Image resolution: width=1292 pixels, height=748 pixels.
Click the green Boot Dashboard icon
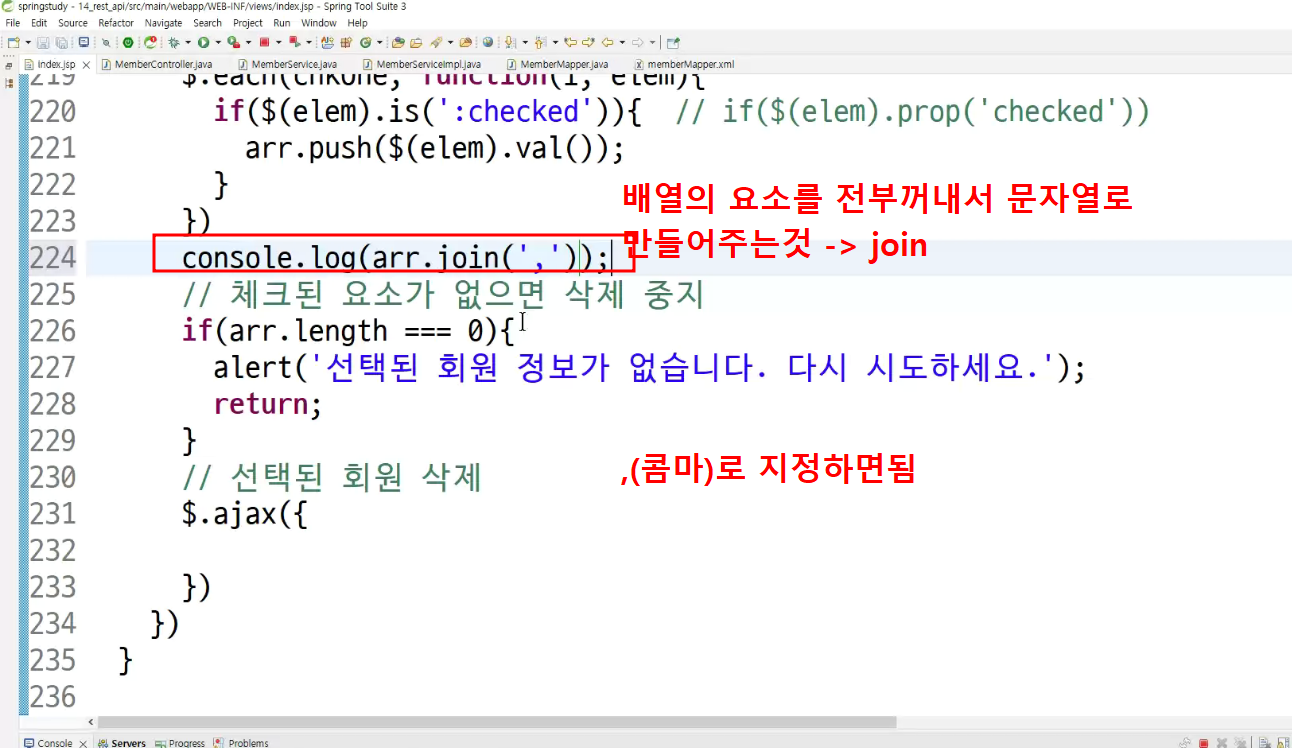click(x=128, y=42)
